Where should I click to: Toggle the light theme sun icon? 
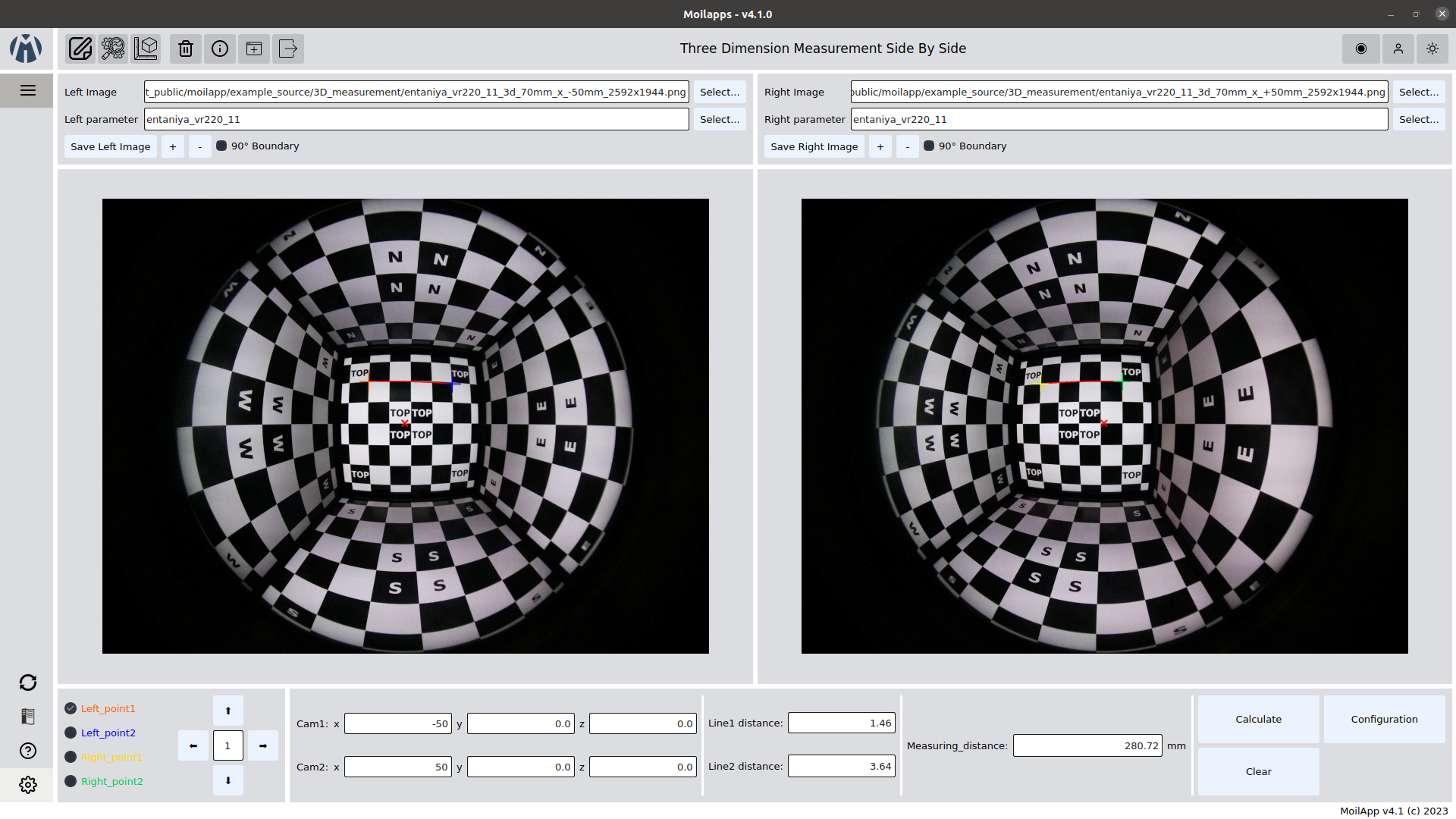[x=1432, y=49]
